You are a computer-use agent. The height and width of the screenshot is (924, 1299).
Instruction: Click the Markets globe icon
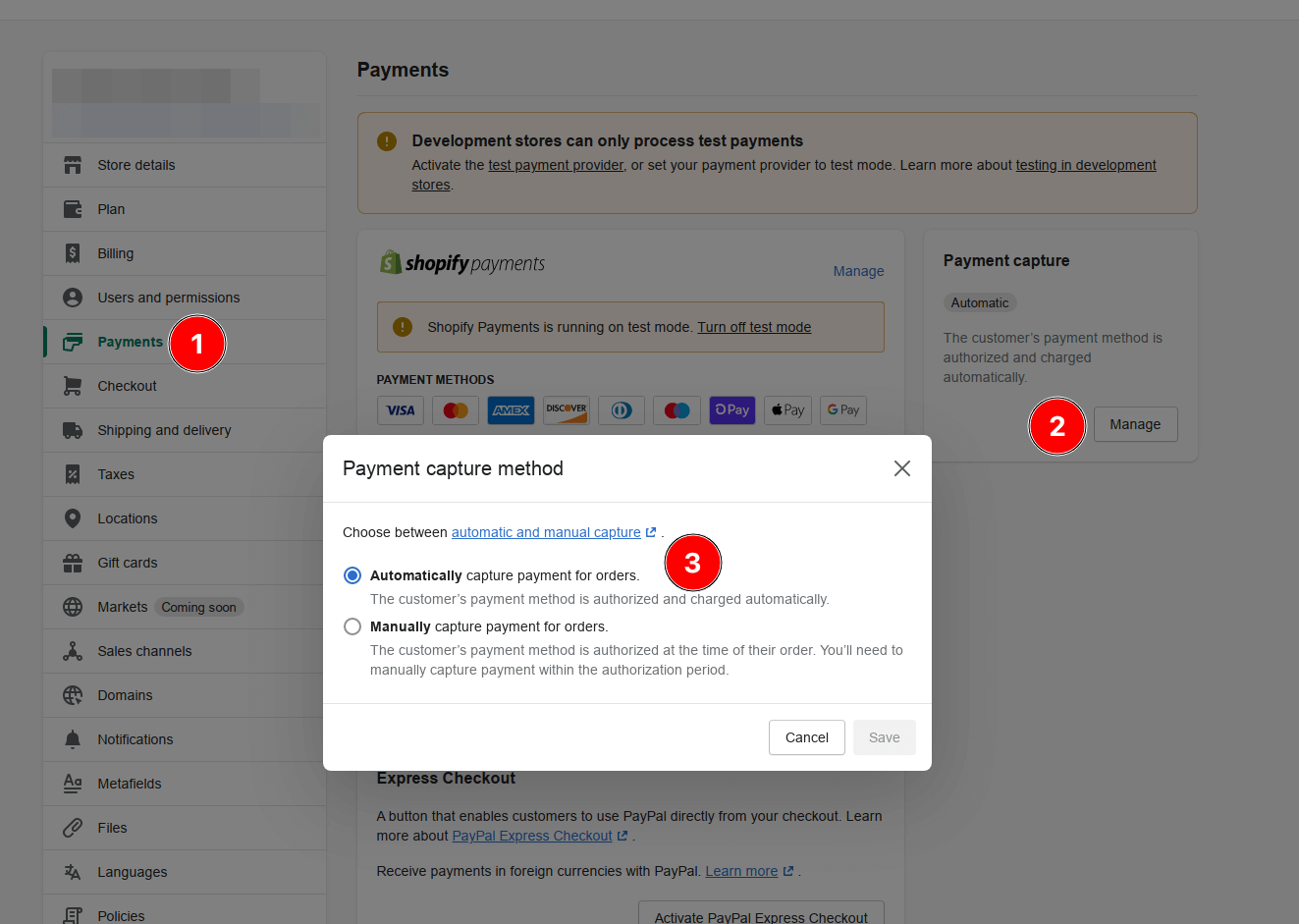73,607
